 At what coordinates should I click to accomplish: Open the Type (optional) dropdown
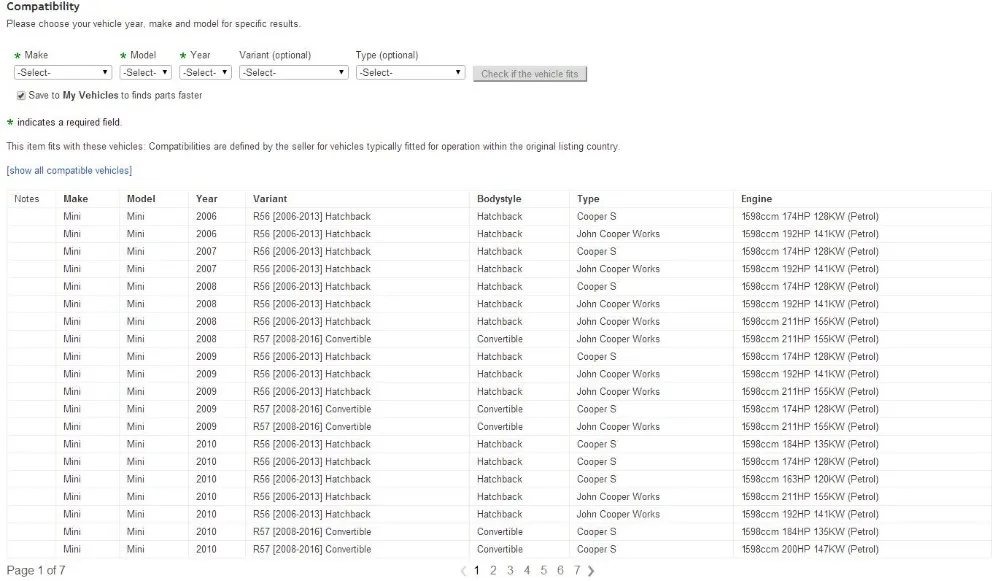click(x=410, y=73)
